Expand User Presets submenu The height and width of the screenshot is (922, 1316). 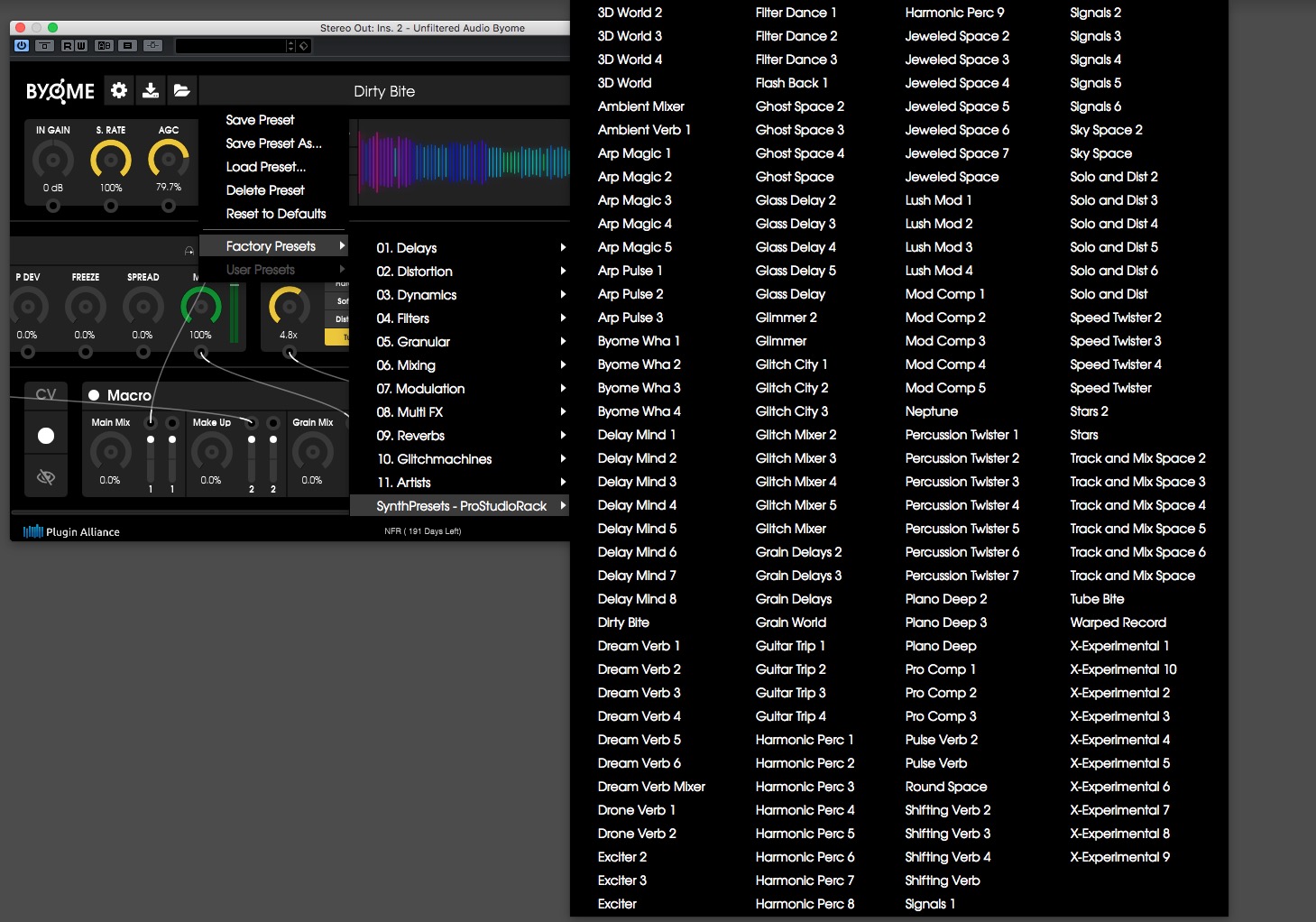pyautogui.click(x=274, y=270)
